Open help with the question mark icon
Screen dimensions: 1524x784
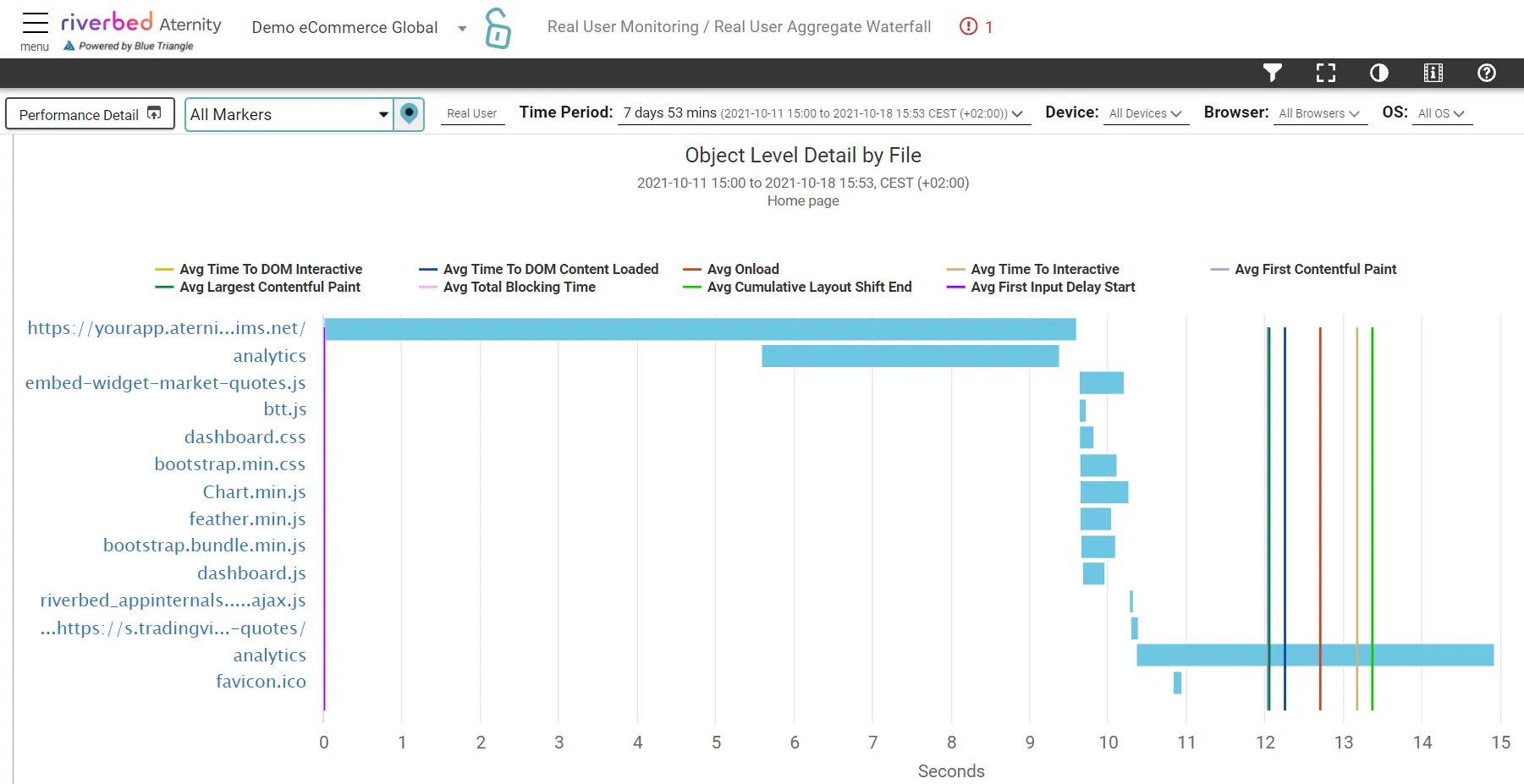(x=1486, y=74)
